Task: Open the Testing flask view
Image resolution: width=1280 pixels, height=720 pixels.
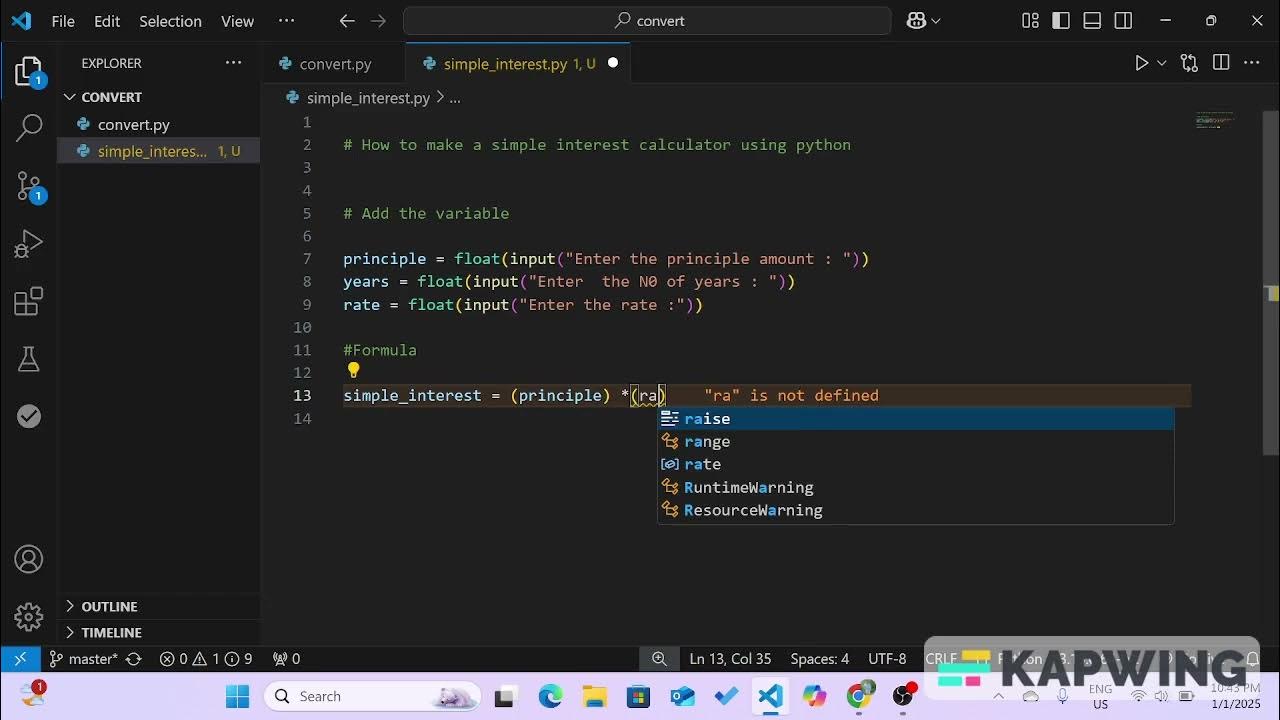Action: coord(29,359)
